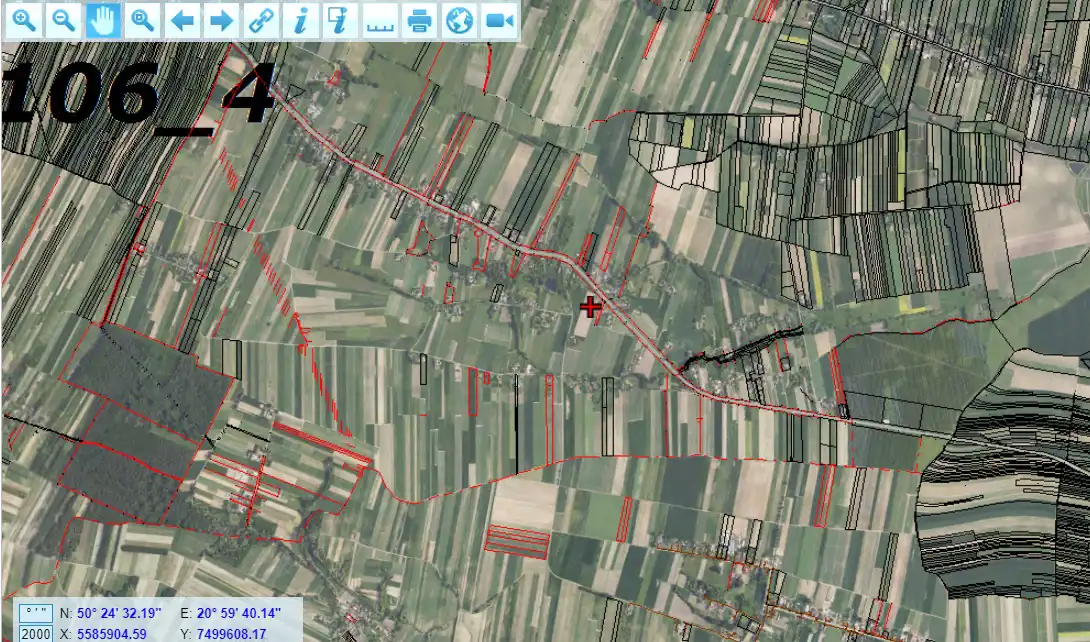Click the X coordinate value 5585904.59
This screenshot has height=642, width=1090.
112,634
